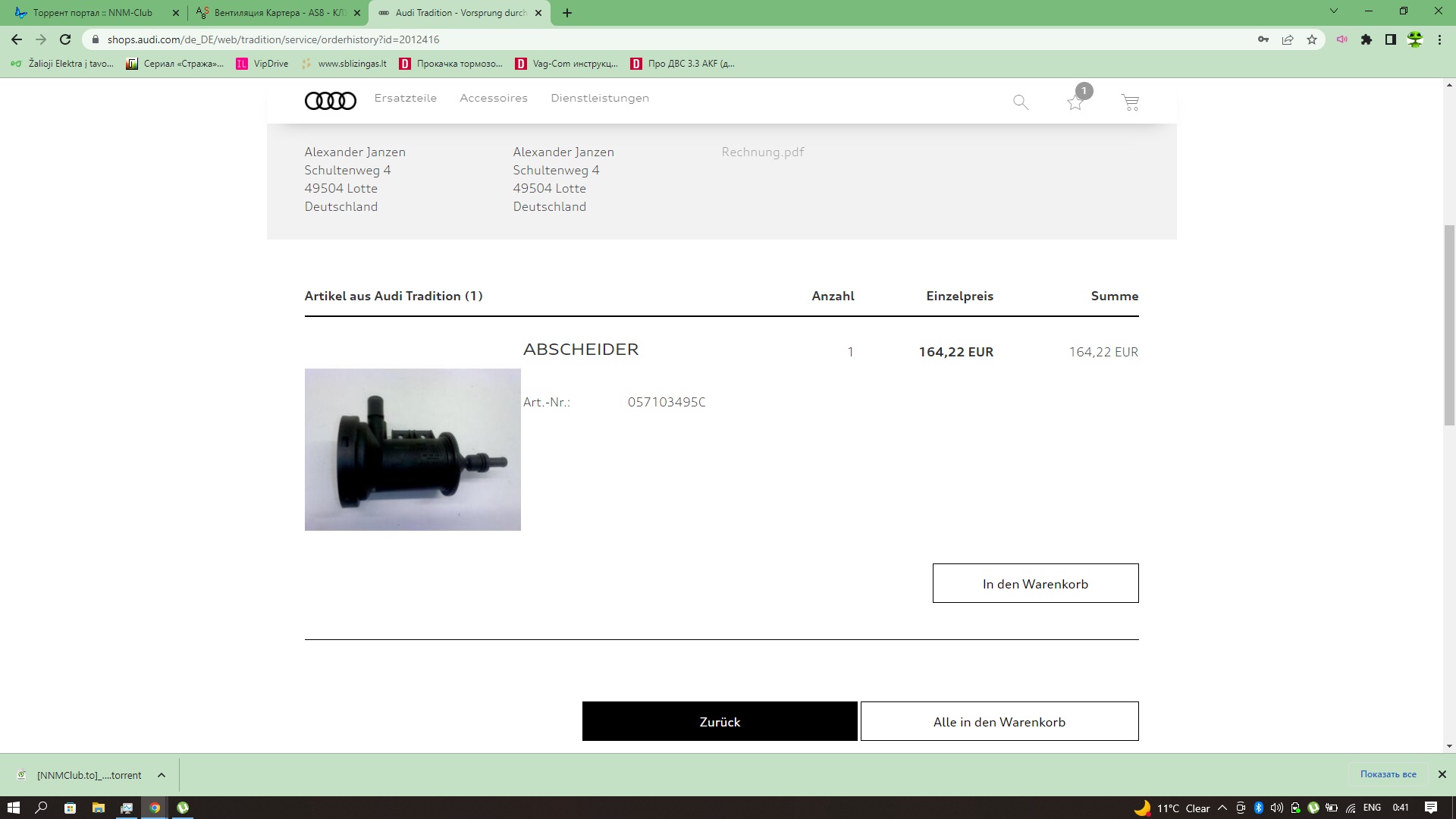The height and width of the screenshot is (819, 1456).
Task: Click the share page icon
Action: pos(1288,39)
